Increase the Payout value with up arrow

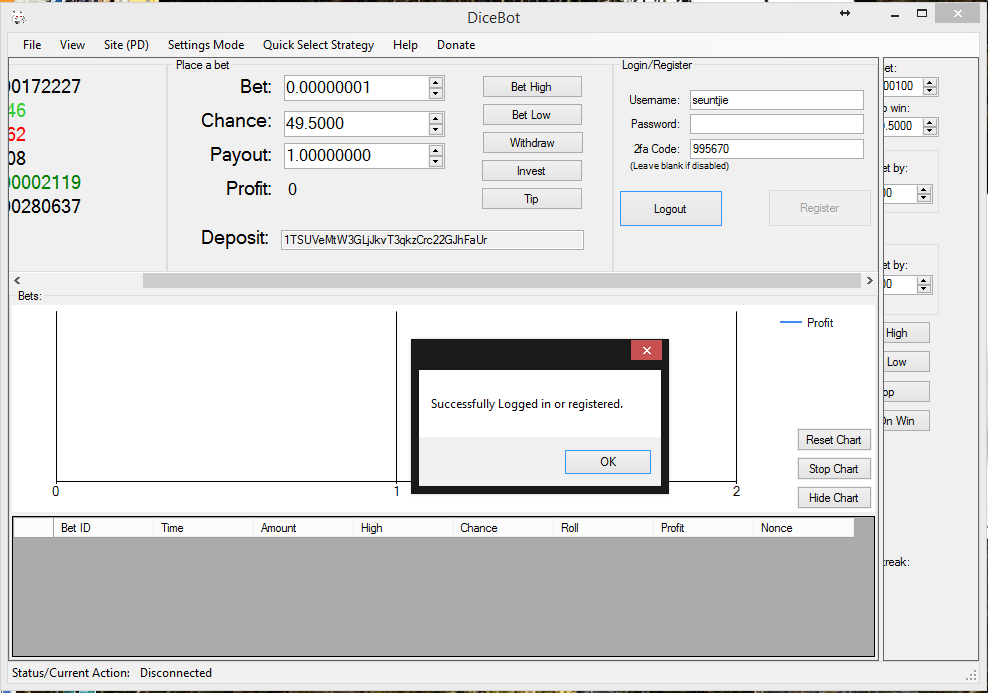click(x=435, y=150)
